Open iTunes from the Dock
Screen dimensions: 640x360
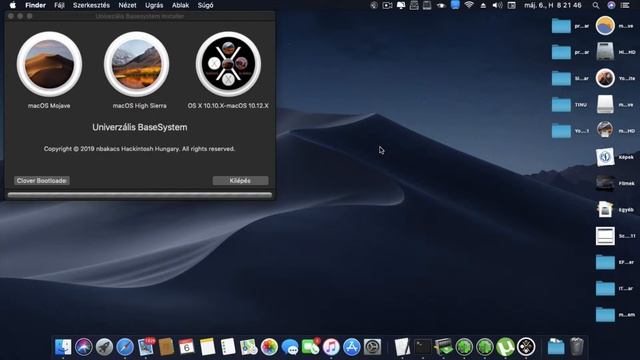331,347
